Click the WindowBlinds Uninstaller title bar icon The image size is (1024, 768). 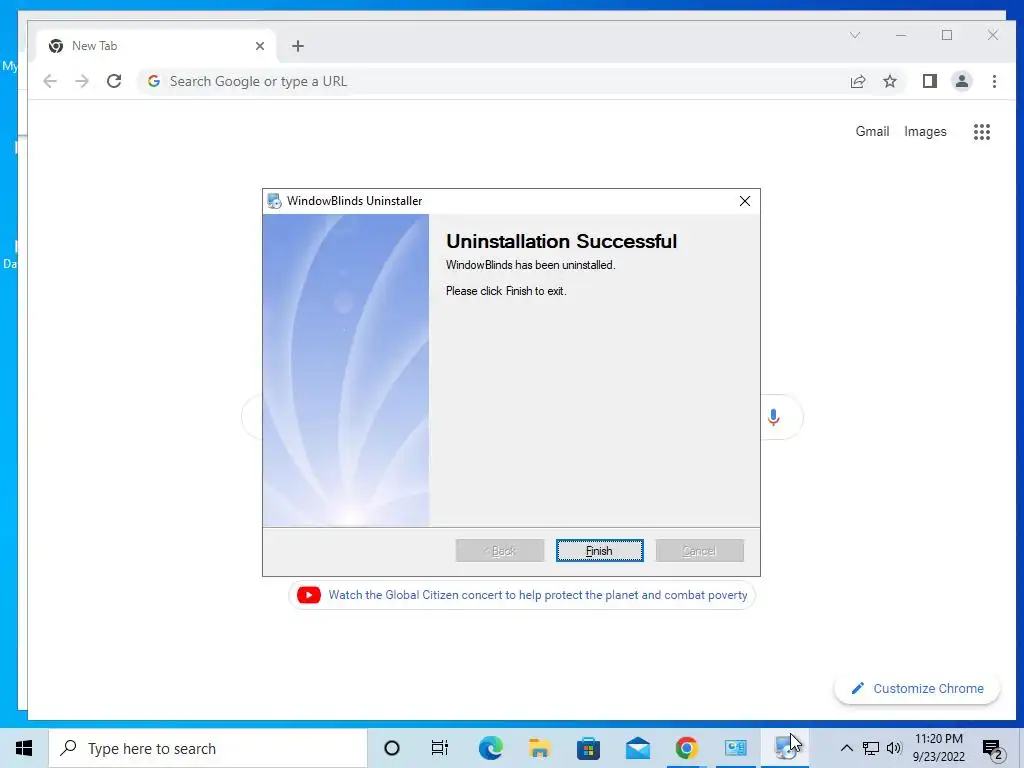(x=275, y=201)
